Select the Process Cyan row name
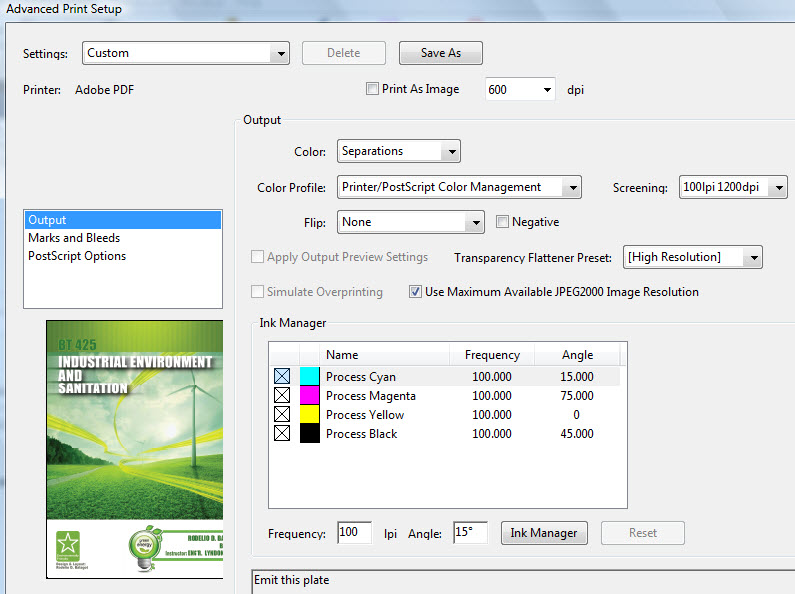 [360, 377]
